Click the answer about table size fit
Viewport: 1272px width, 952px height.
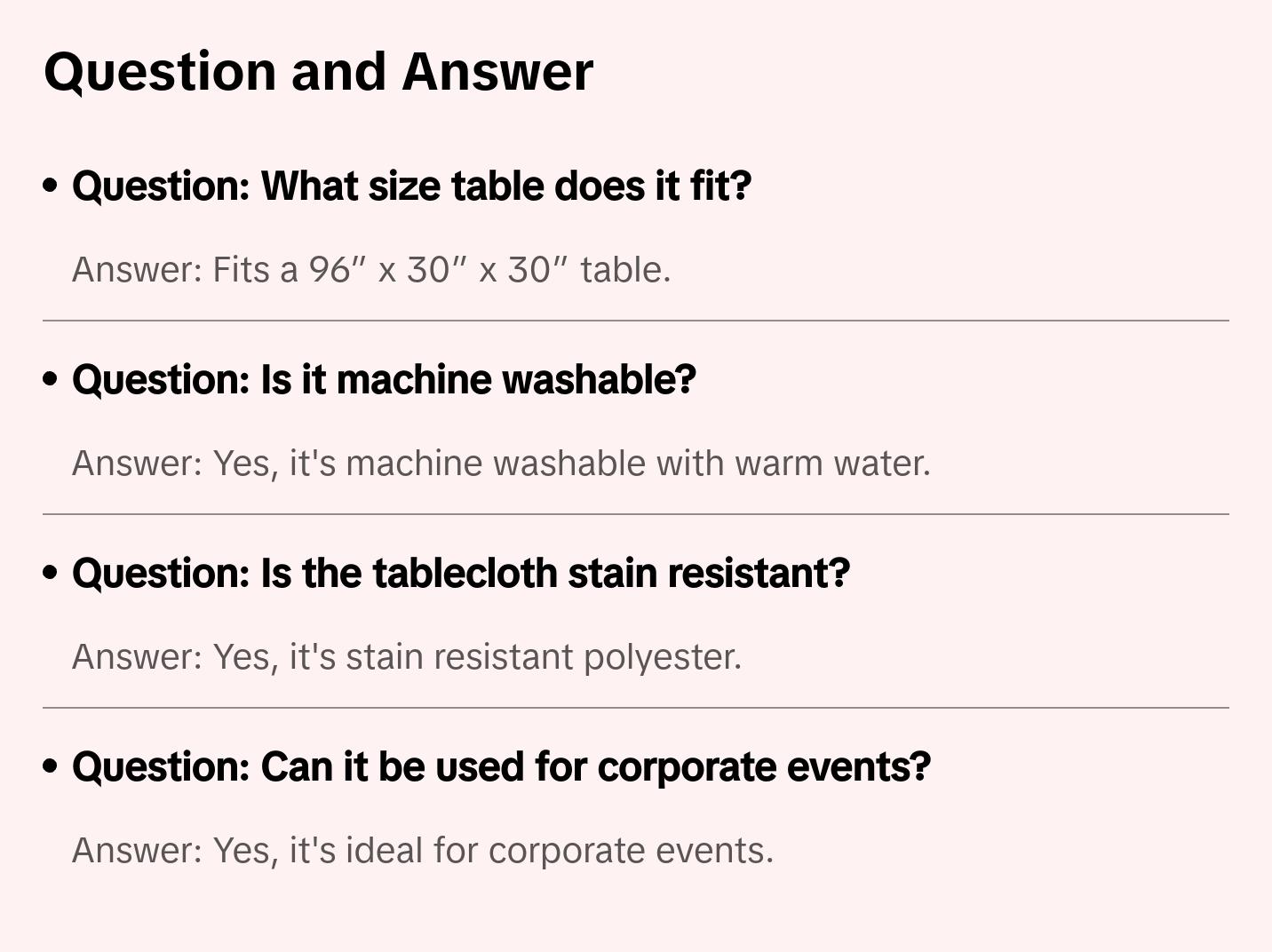click(x=370, y=270)
